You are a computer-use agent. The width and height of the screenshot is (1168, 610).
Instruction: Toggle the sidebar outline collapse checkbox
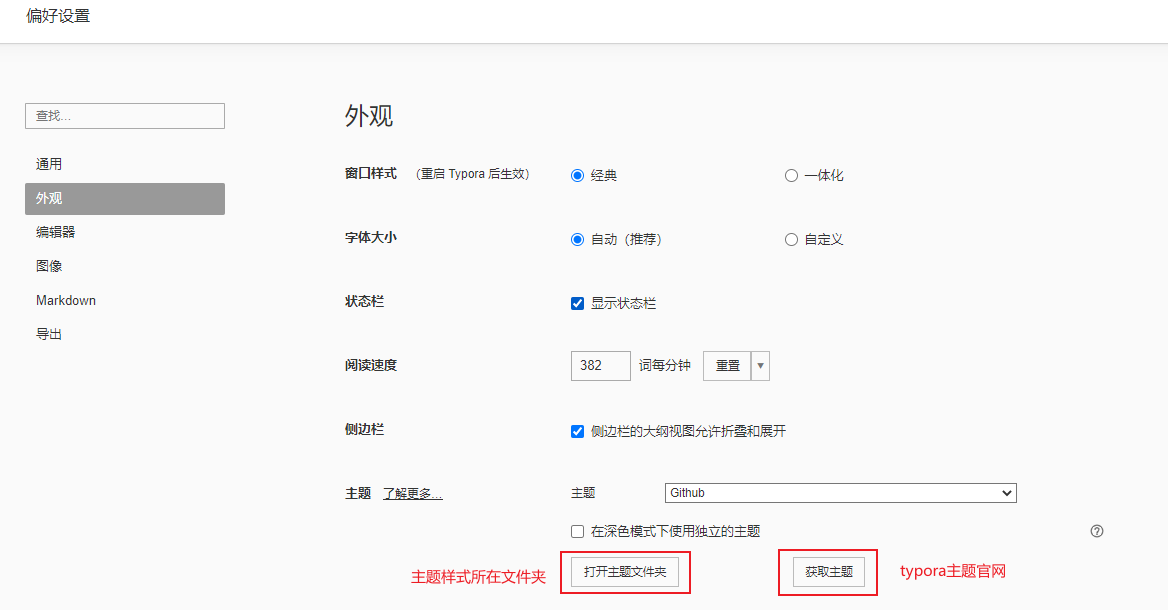577,431
